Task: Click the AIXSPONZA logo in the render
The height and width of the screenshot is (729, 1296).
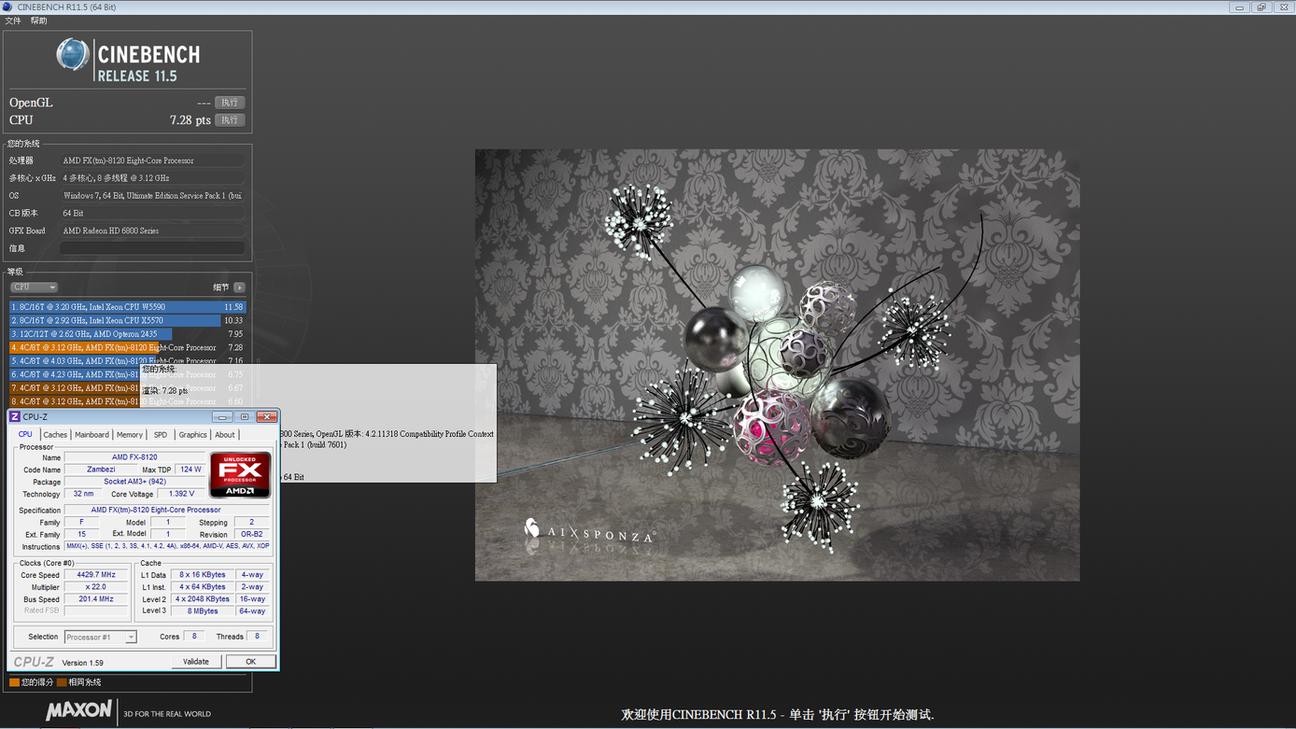Action: pyautogui.click(x=590, y=531)
